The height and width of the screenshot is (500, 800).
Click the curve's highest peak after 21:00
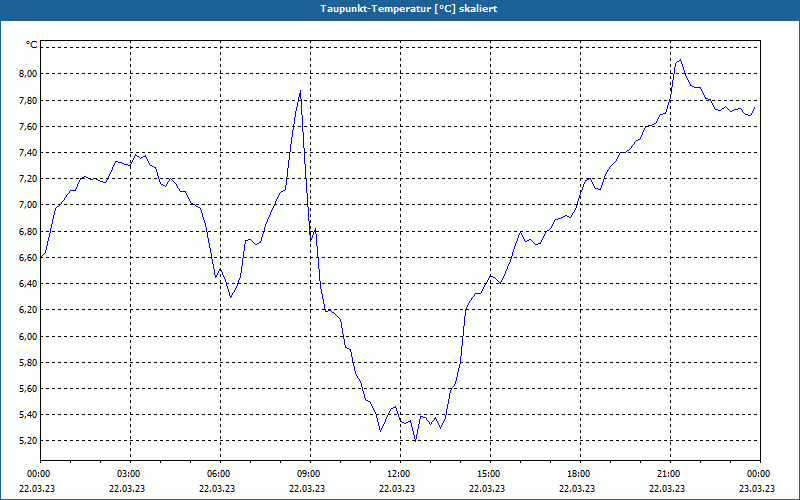(x=681, y=60)
